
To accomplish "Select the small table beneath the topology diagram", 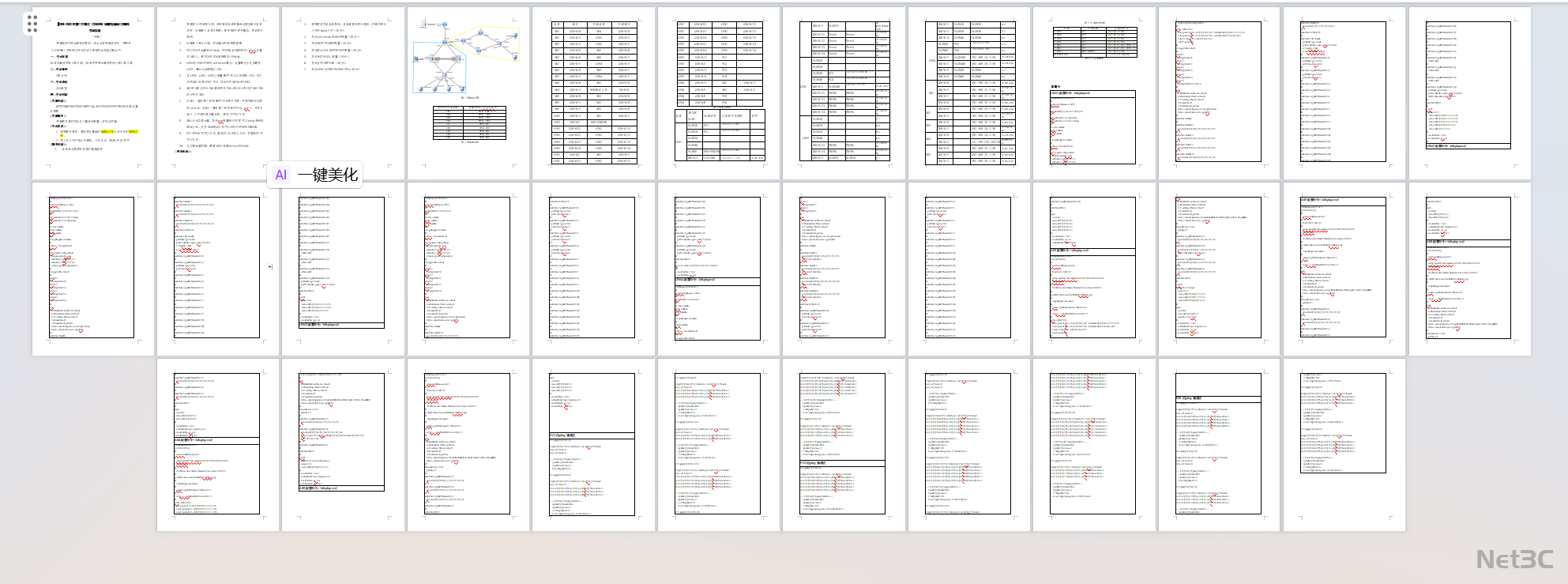I will click(x=468, y=123).
